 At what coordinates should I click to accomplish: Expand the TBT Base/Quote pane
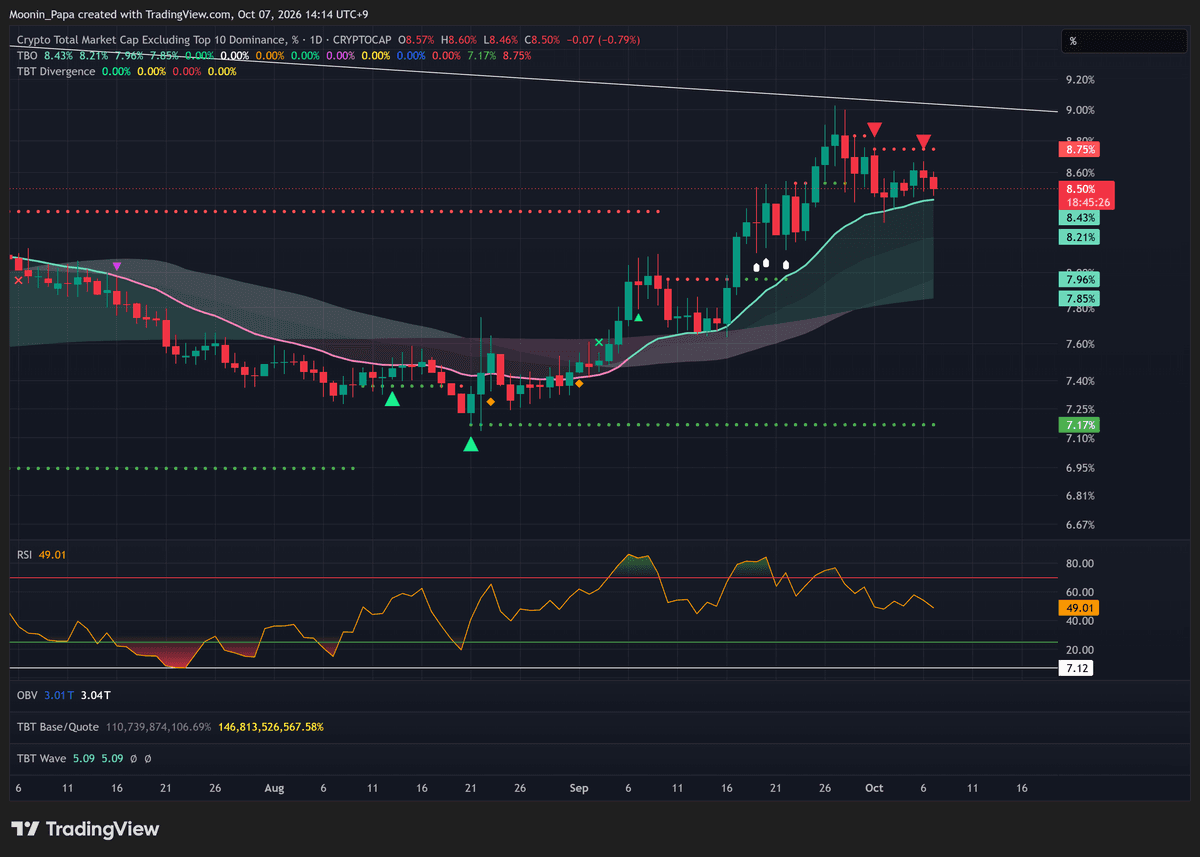coord(57,726)
